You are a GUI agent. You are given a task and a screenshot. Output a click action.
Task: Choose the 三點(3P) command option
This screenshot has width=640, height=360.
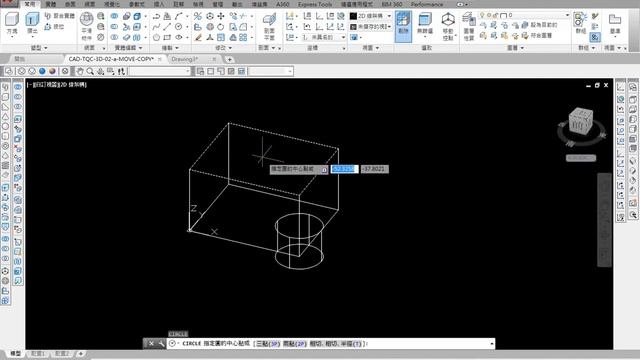(x=268, y=344)
